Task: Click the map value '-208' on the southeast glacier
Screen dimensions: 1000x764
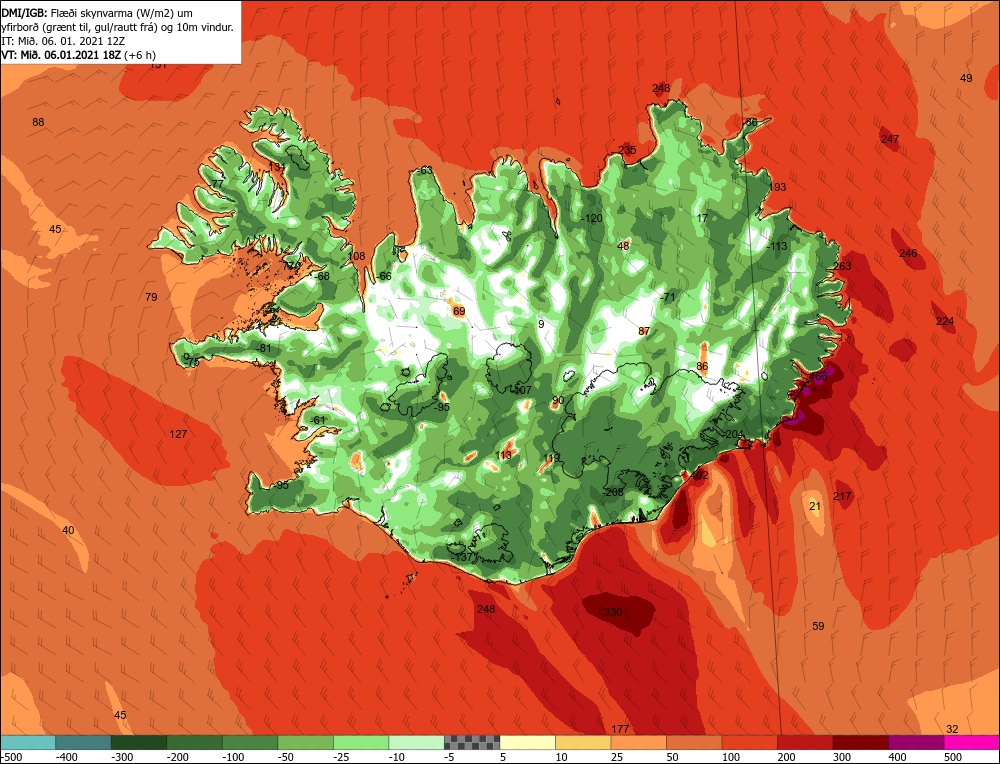Action: point(613,493)
